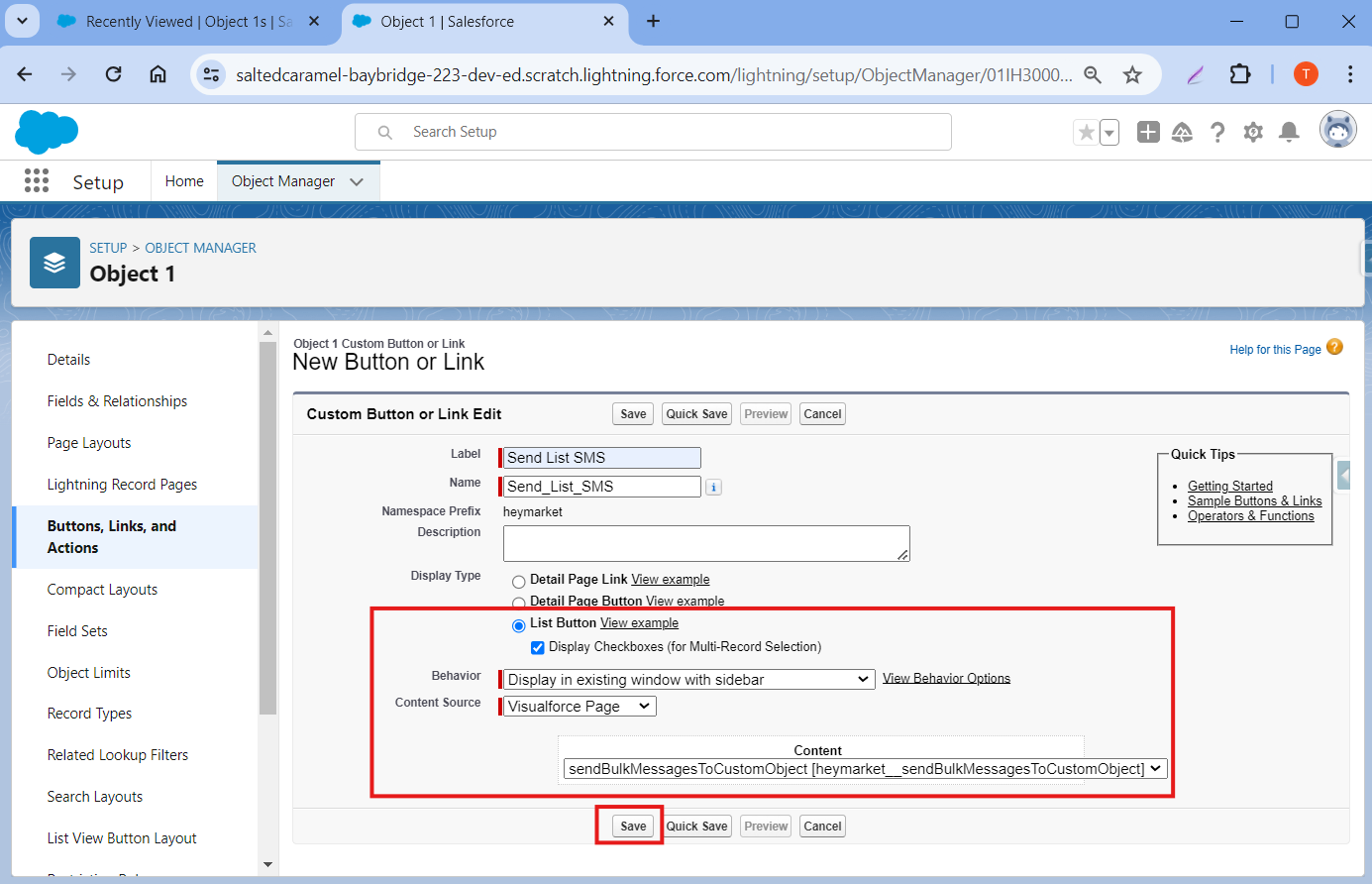Expand the collapsed right side panel arrow

tap(1344, 476)
